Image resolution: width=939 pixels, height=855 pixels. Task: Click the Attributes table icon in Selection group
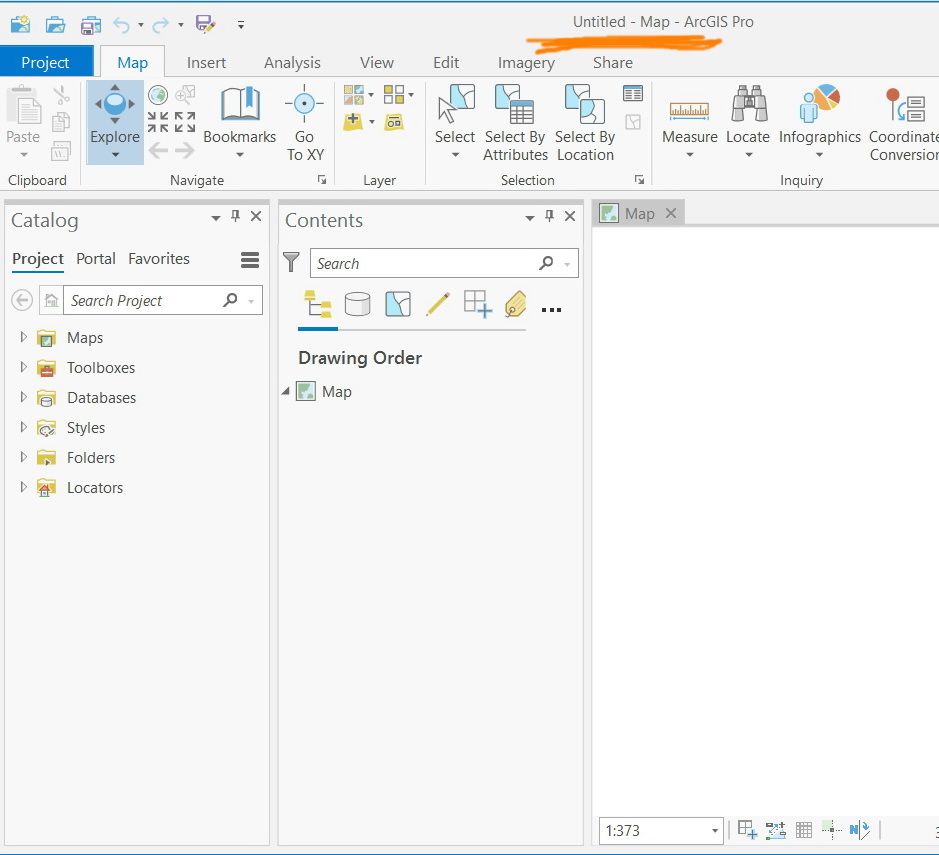coord(633,93)
